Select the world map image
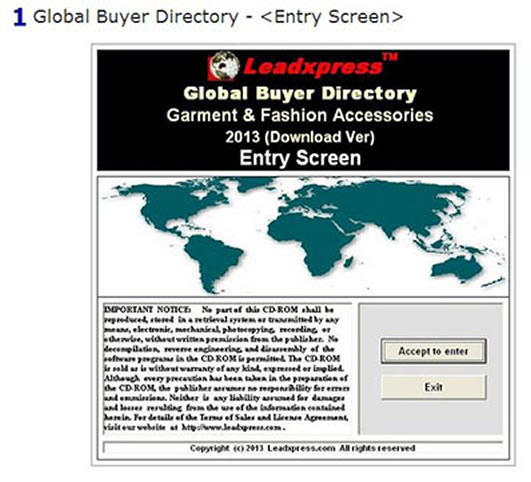531x482 pixels. point(303,236)
